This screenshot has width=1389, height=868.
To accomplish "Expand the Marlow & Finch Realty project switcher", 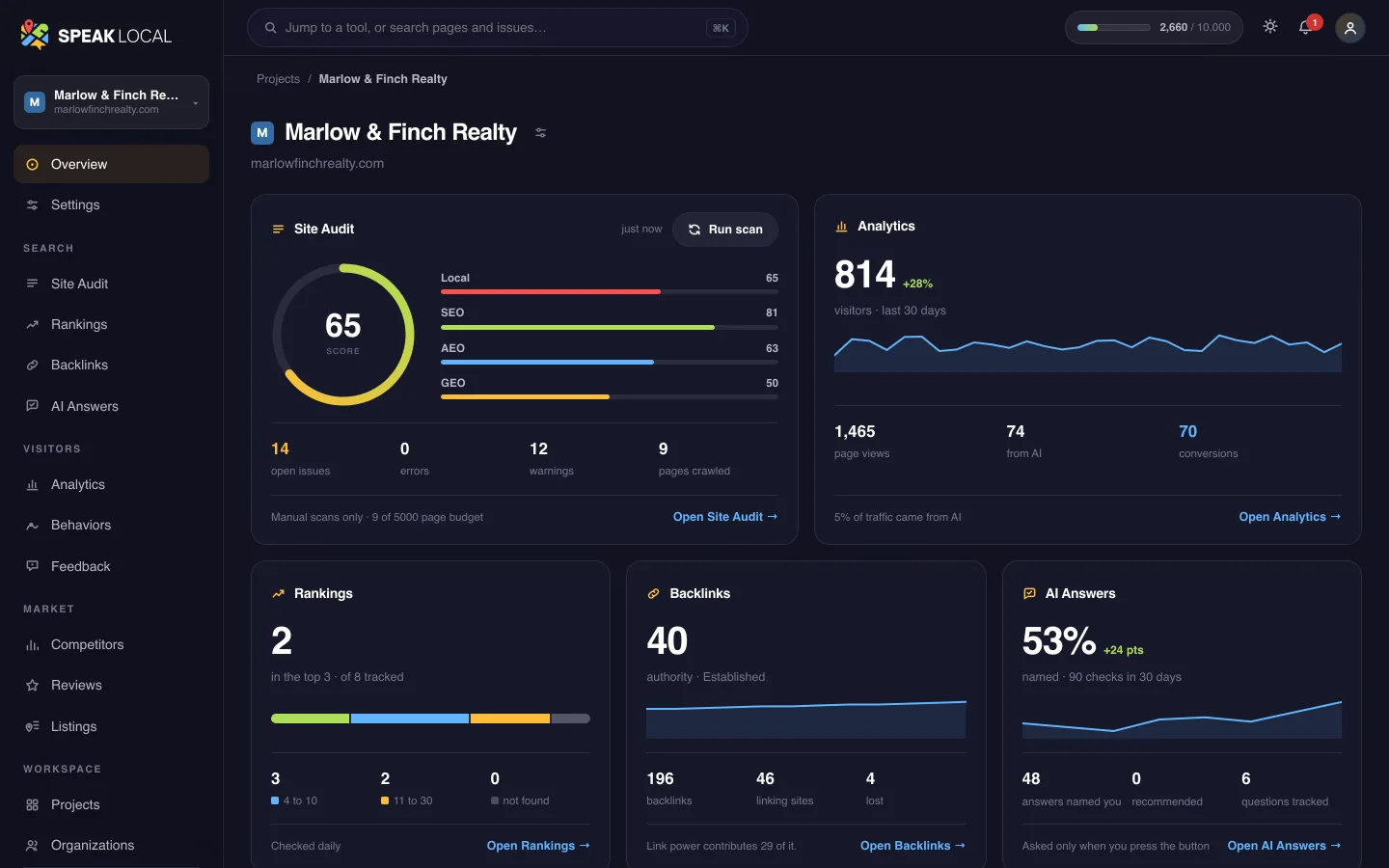I will click(x=111, y=102).
